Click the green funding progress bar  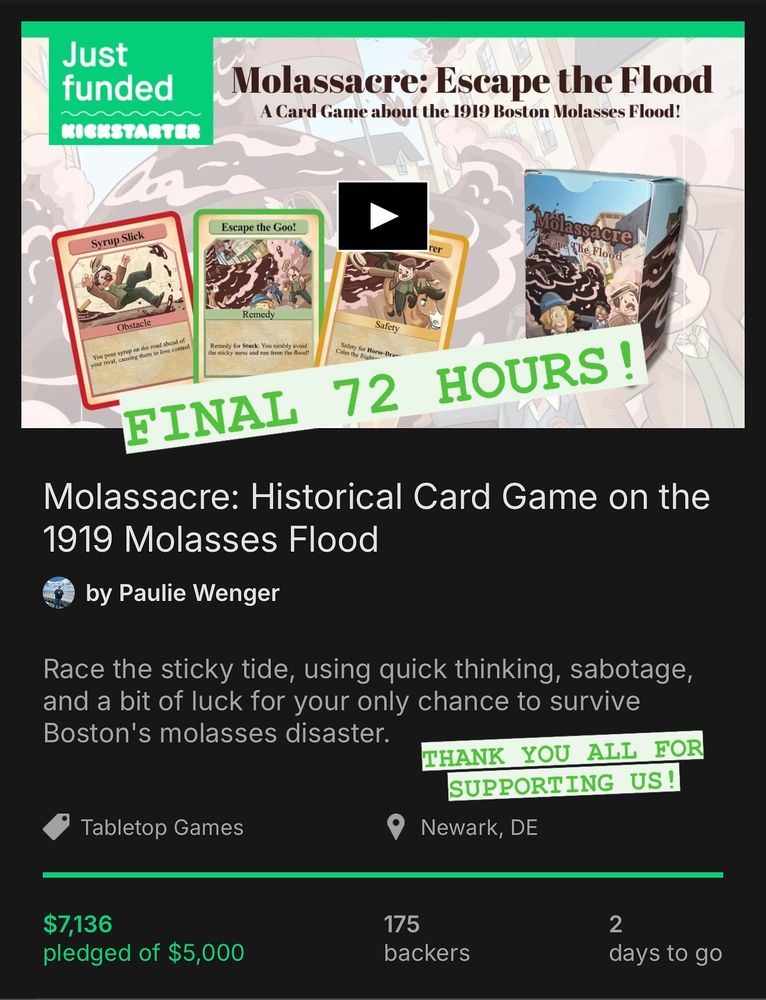383,875
